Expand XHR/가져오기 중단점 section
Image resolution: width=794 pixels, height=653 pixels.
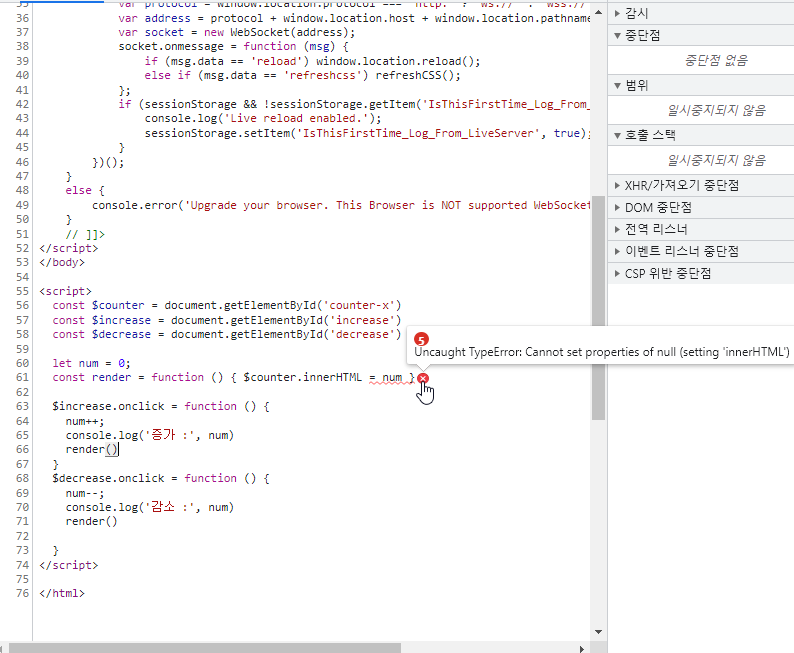(x=617, y=185)
